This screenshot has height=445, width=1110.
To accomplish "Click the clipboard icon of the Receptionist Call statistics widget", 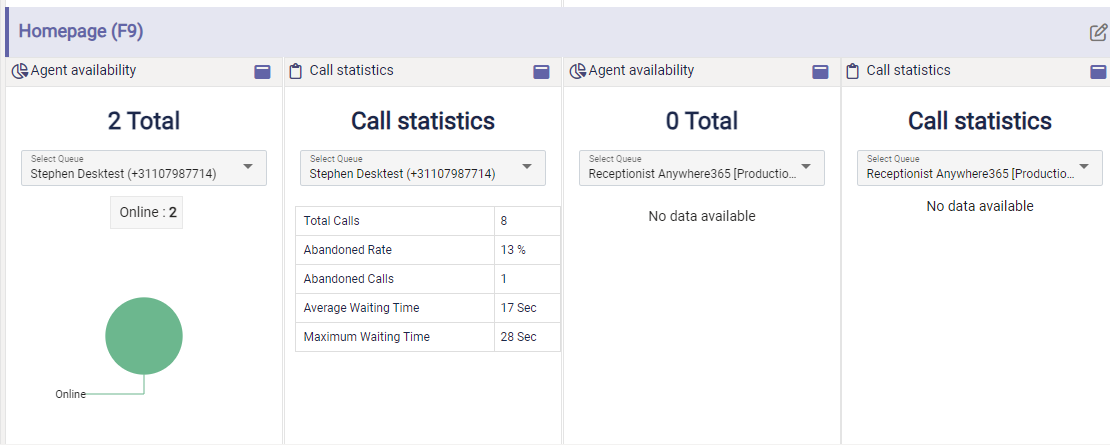I will coord(853,71).
